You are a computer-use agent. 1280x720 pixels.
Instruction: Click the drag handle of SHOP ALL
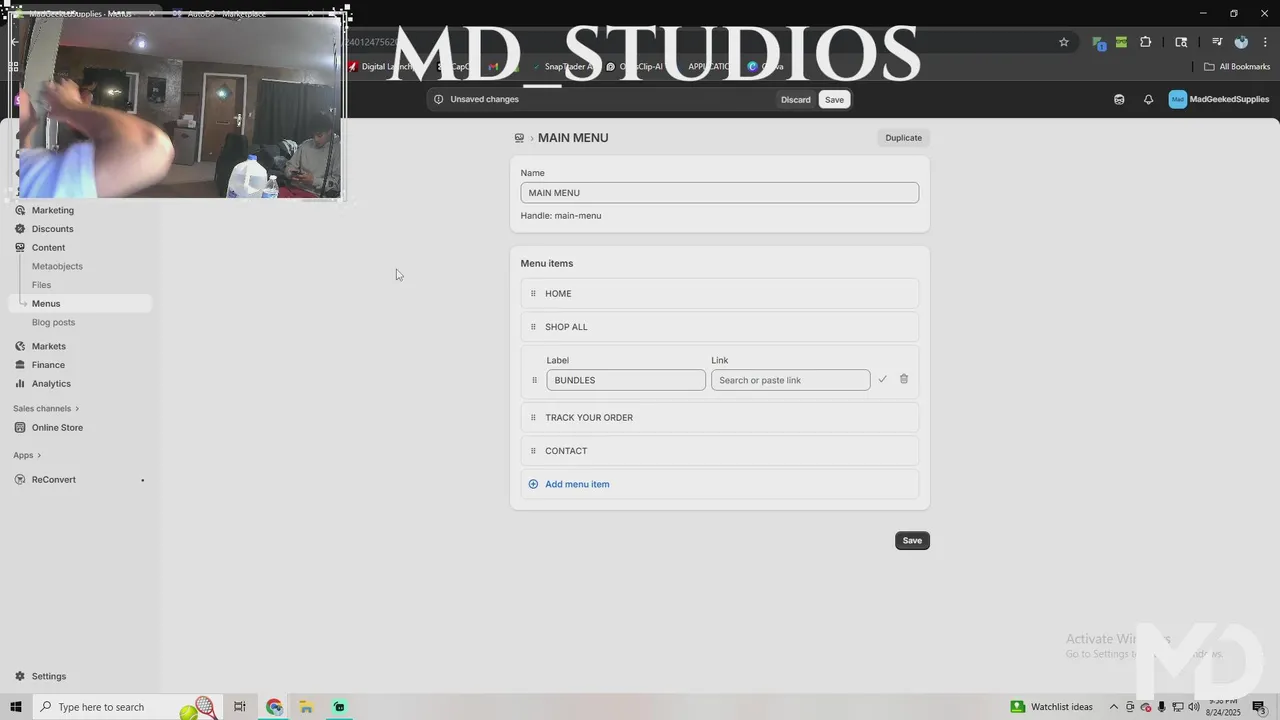click(x=533, y=327)
